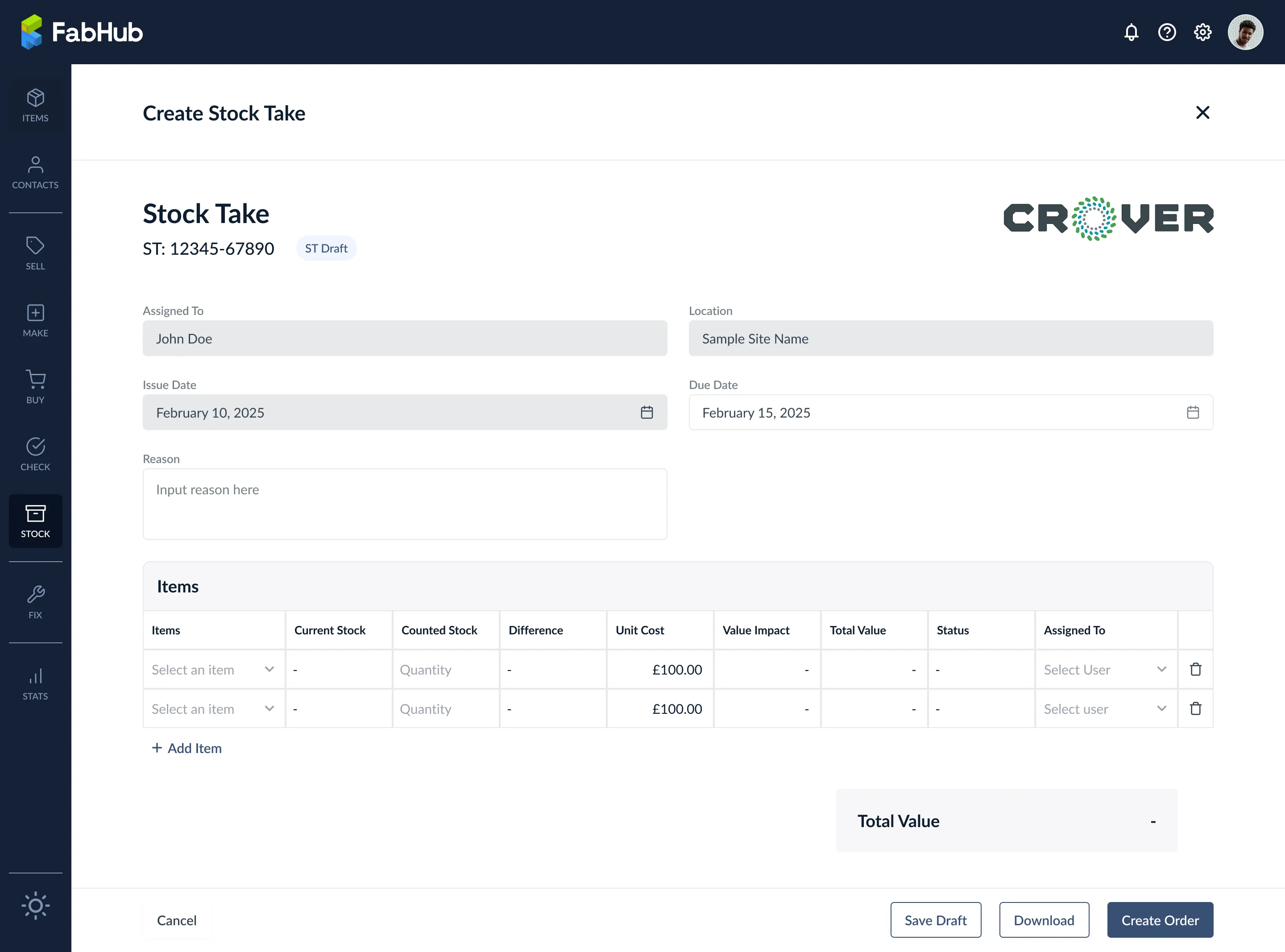
Task: Click the Assigned To John Doe field
Action: pyautogui.click(x=405, y=338)
